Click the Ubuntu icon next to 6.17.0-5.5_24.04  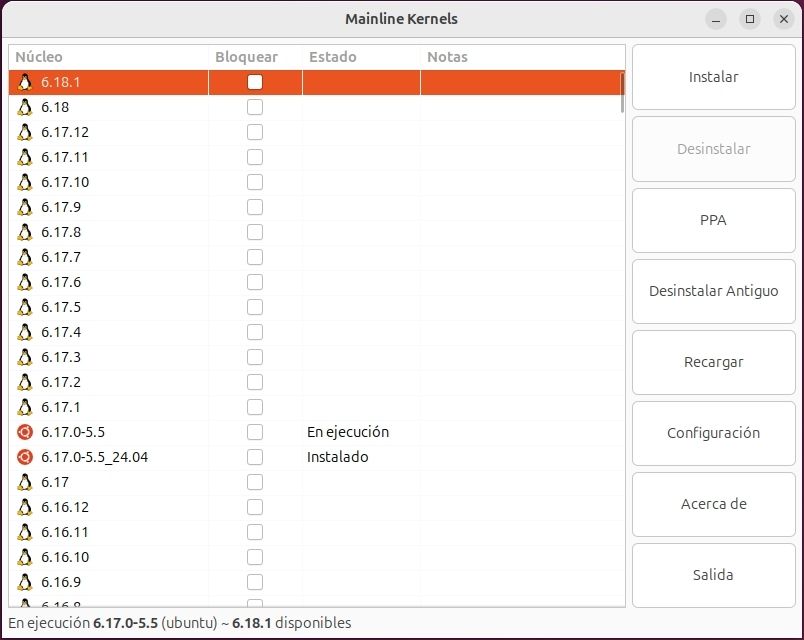click(x=24, y=457)
